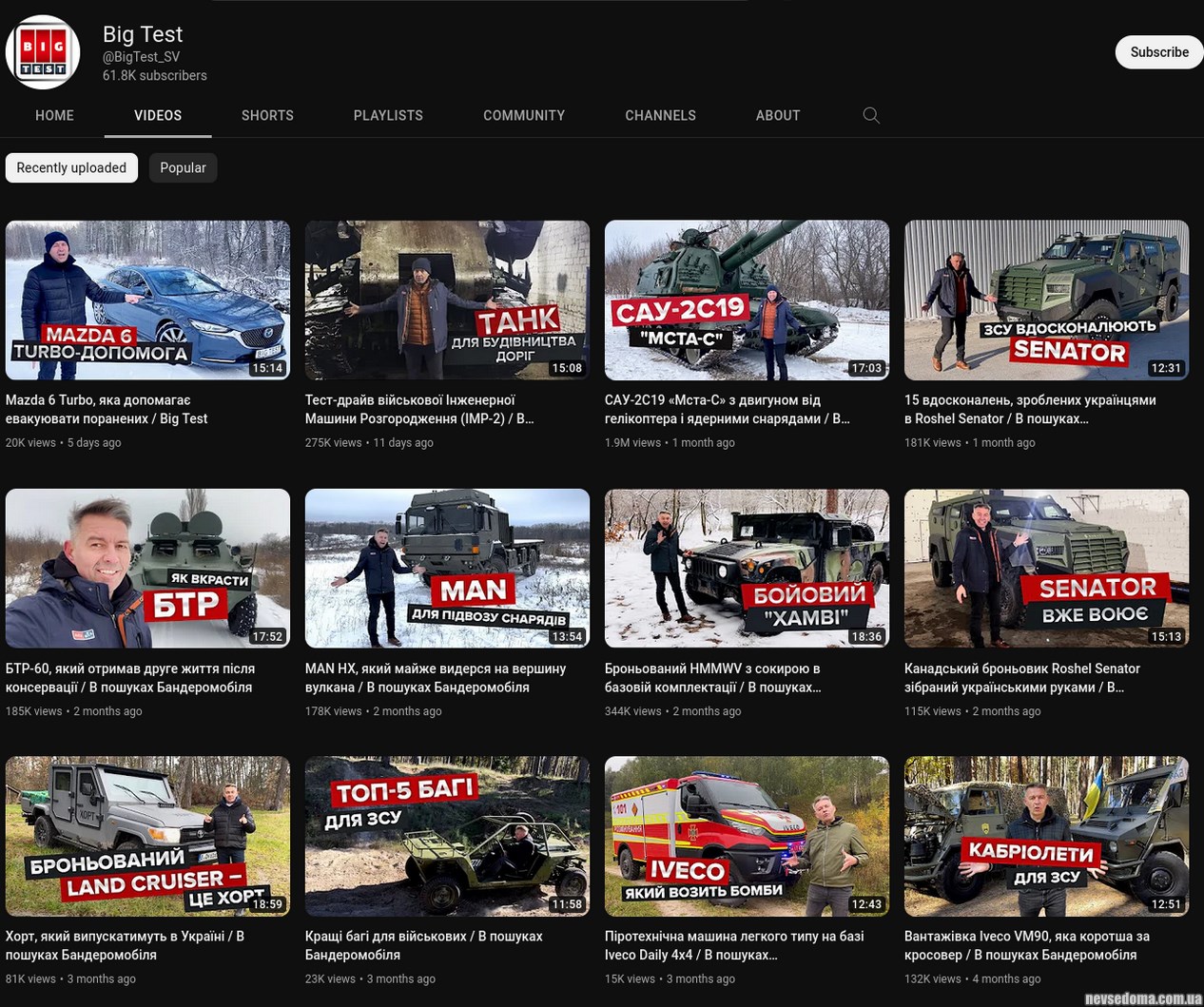This screenshot has height=1007, width=1204.
Task: Go to the Playlists tab
Action: click(388, 115)
